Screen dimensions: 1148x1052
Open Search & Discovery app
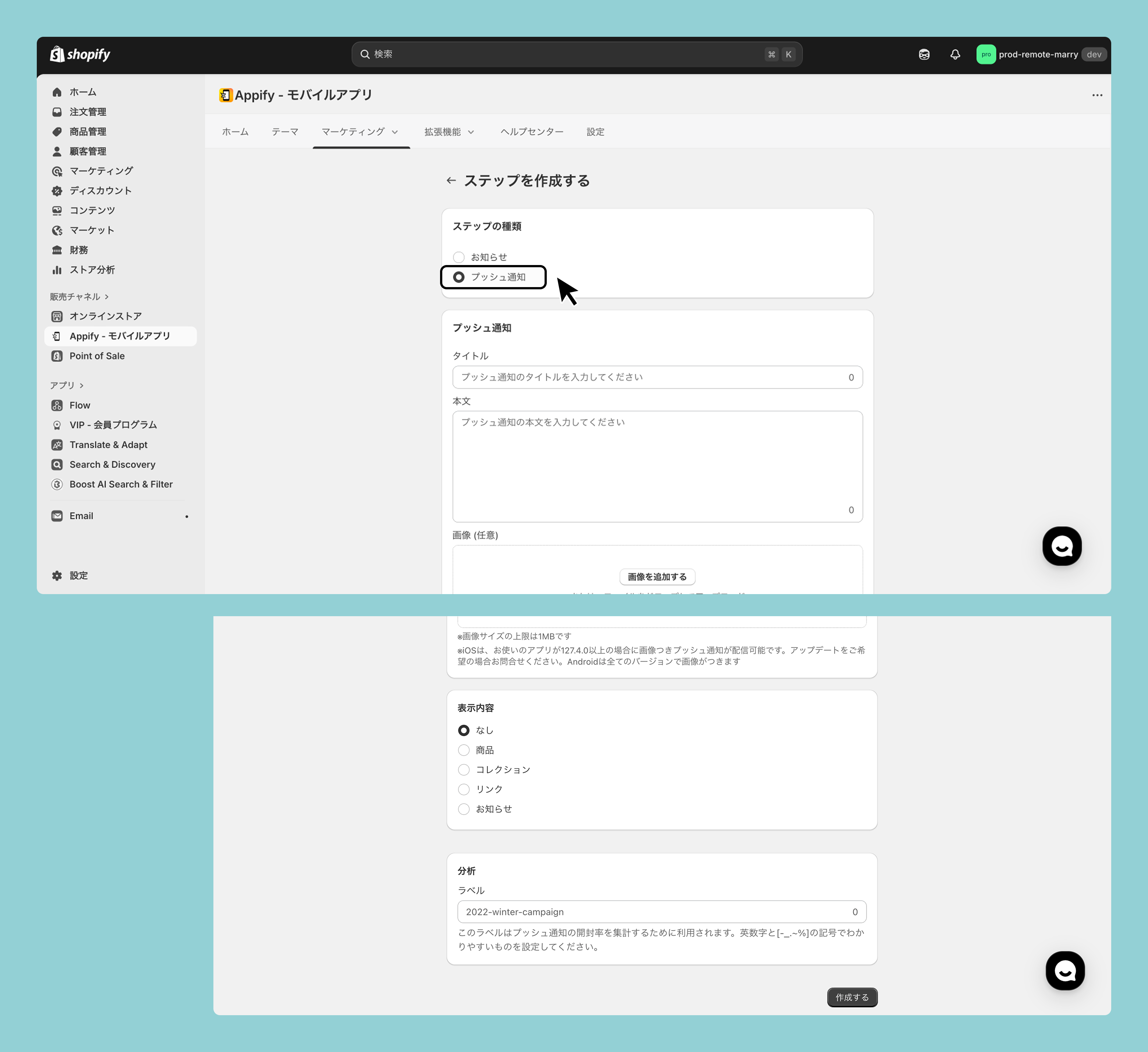112,464
